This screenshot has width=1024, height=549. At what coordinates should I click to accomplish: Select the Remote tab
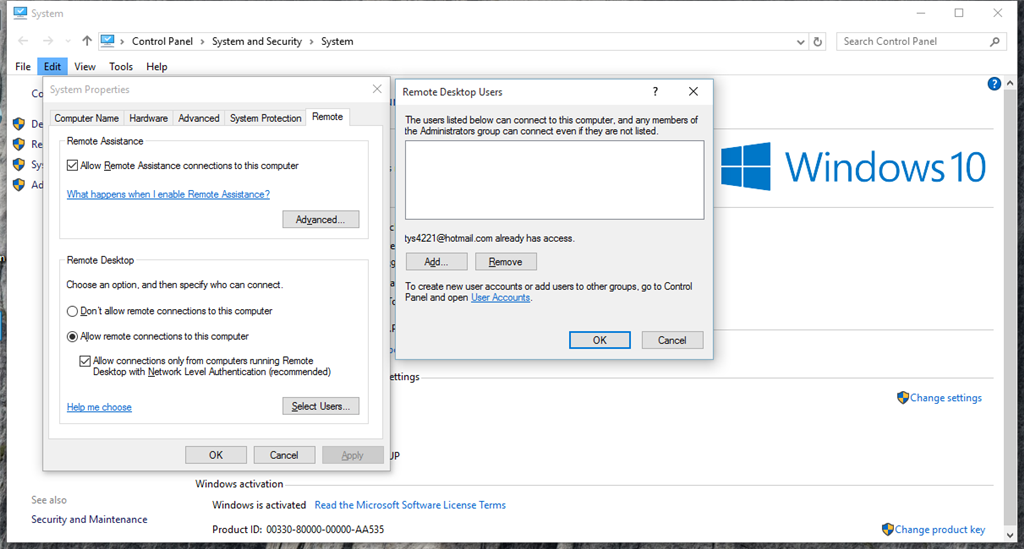[x=327, y=117]
